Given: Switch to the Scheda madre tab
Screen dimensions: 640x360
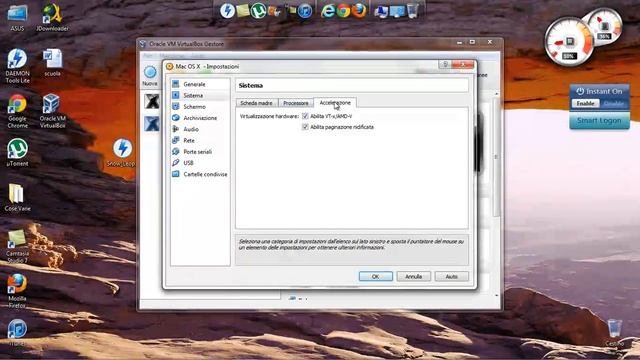Looking at the screenshot, I should pyautogui.click(x=256, y=103).
